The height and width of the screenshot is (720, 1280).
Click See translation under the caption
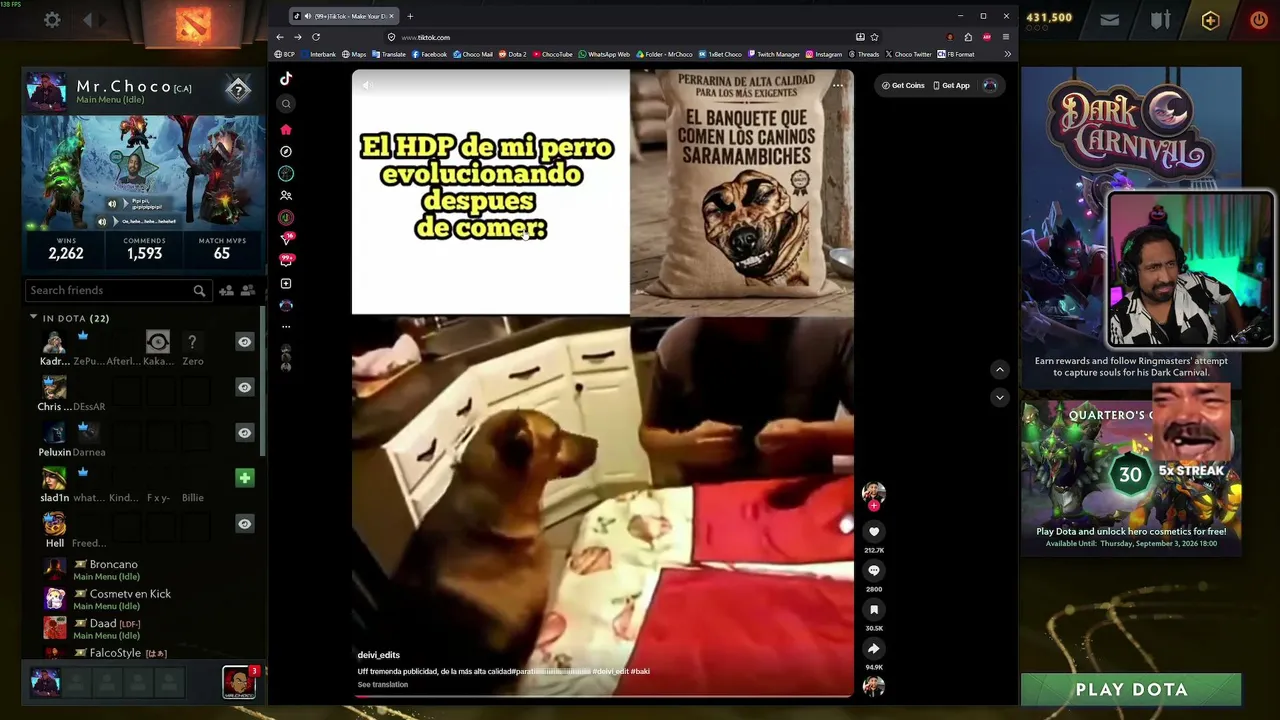(383, 685)
